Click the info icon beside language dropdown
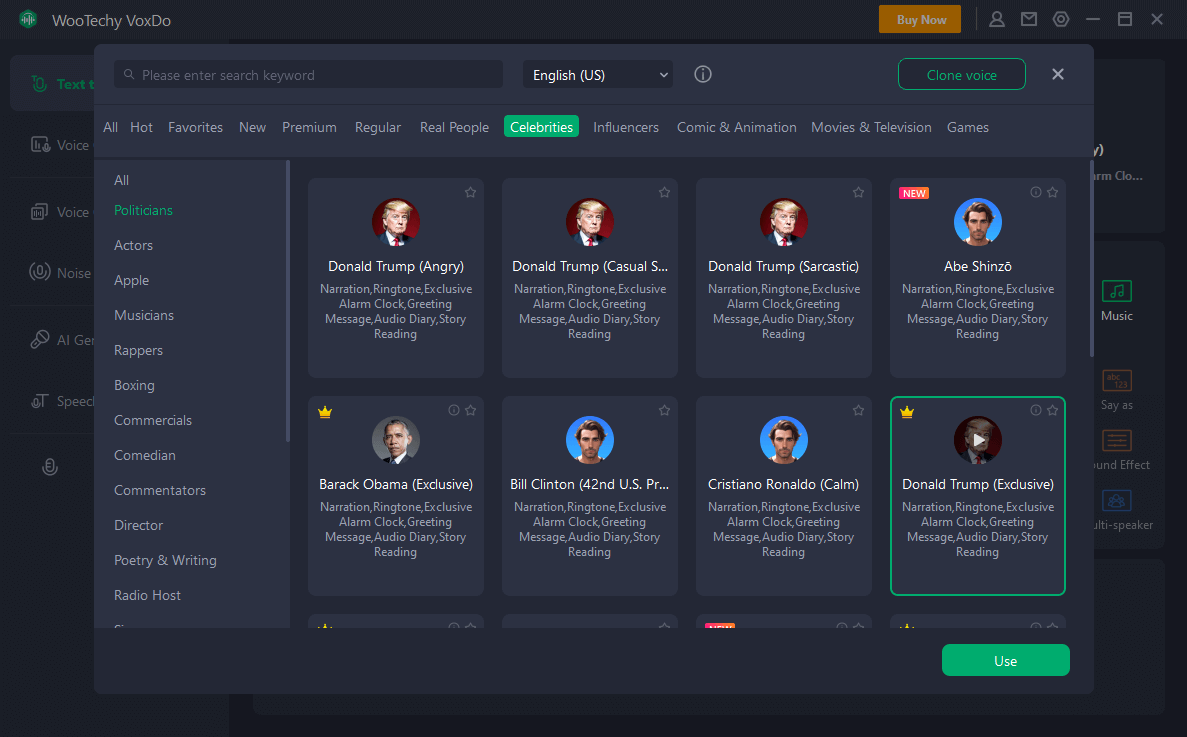Image resolution: width=1187 pixels, height=737 pixels. point(703,75)
